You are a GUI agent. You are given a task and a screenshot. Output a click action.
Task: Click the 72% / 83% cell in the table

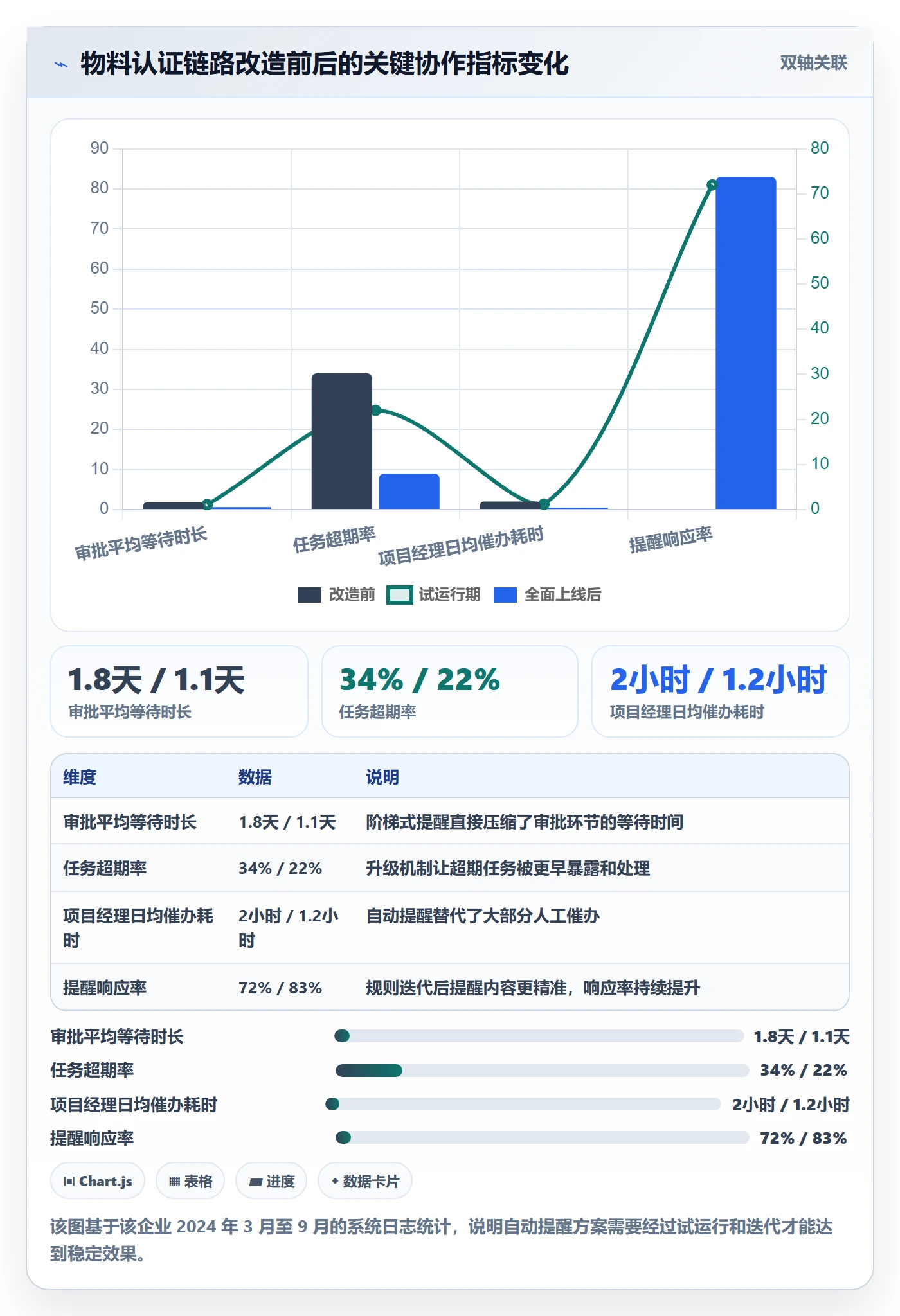pyautogui.click(x=280, y=988)
